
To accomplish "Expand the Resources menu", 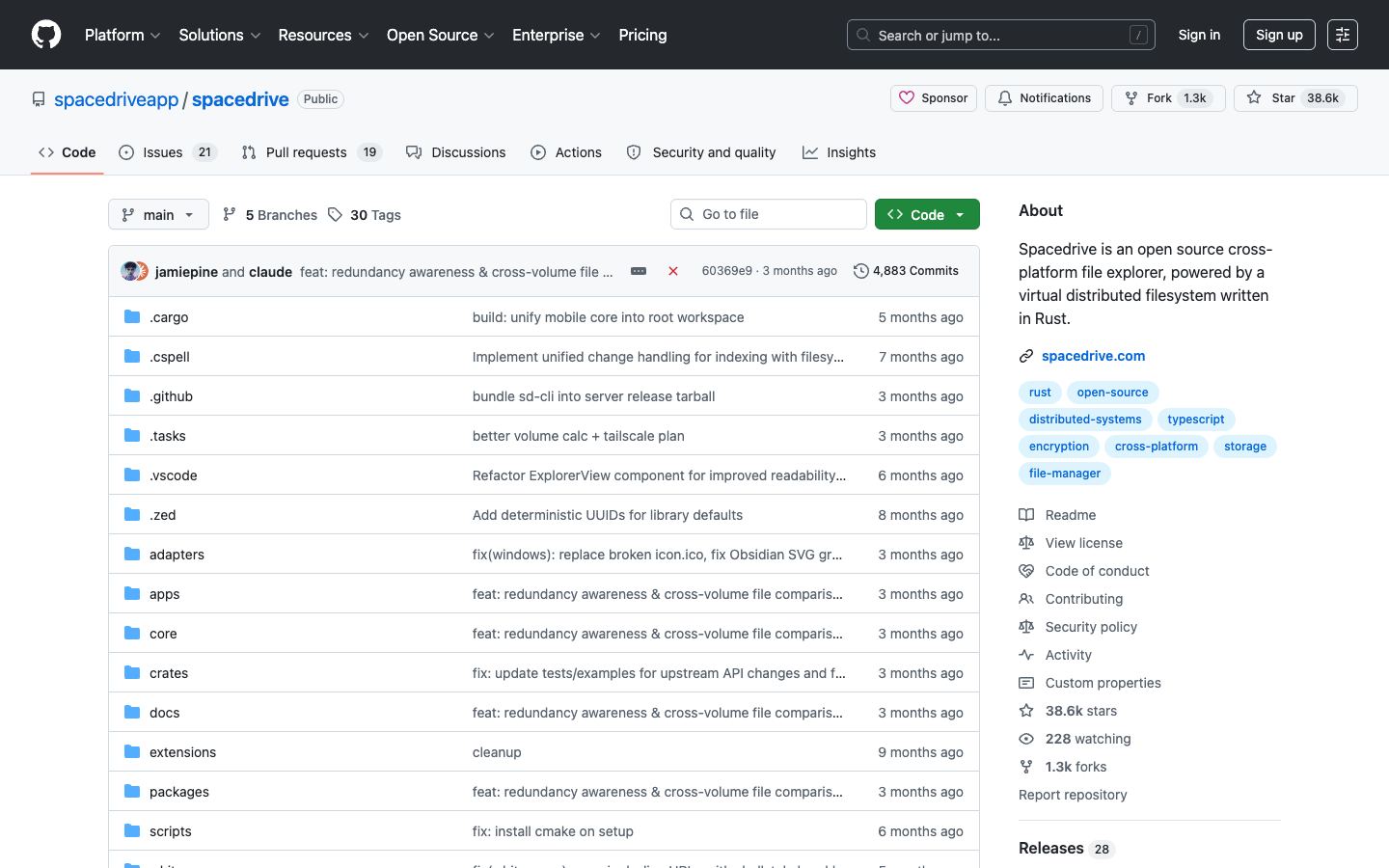I will tap(323, 35).
